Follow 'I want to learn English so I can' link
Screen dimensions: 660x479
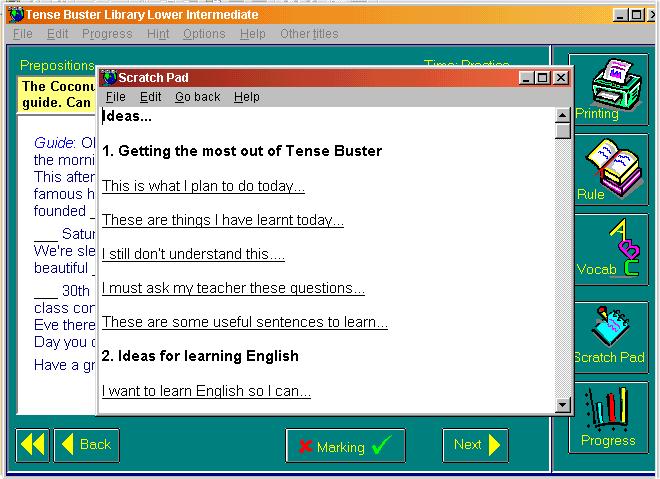click(206, 391)
